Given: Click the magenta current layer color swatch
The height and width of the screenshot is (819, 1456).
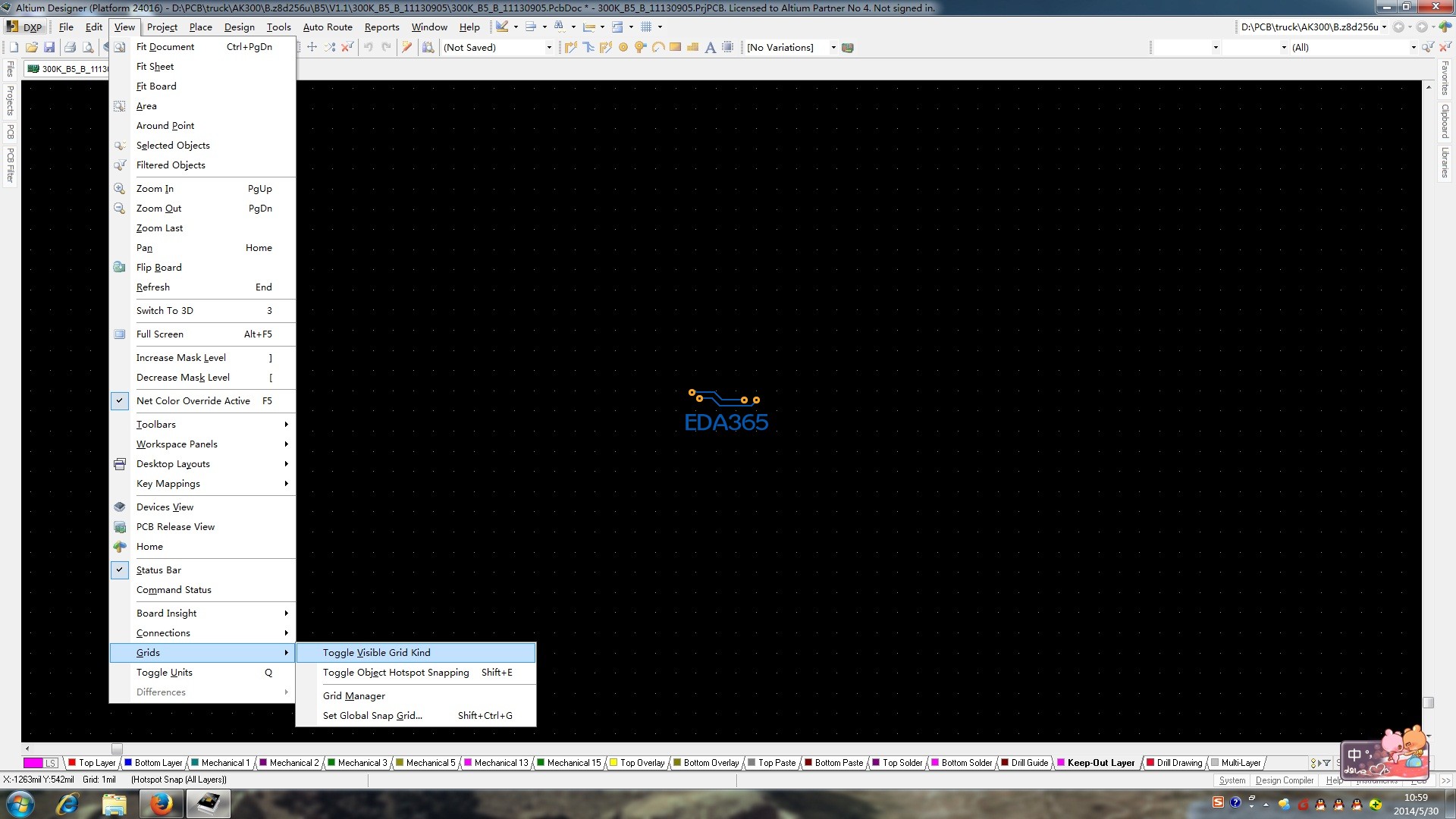Looking at the screenshot, I should (33, 763).
